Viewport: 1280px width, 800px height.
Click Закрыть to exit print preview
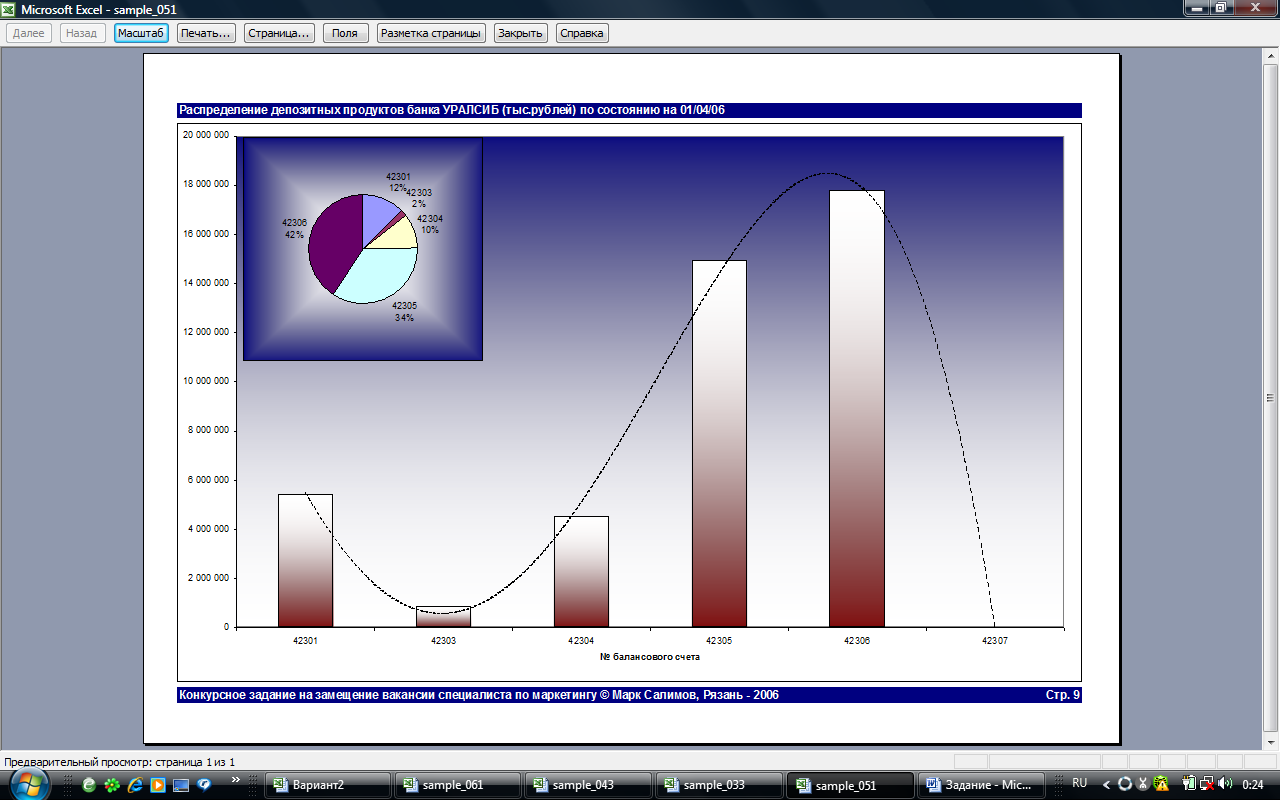[520, 33]
